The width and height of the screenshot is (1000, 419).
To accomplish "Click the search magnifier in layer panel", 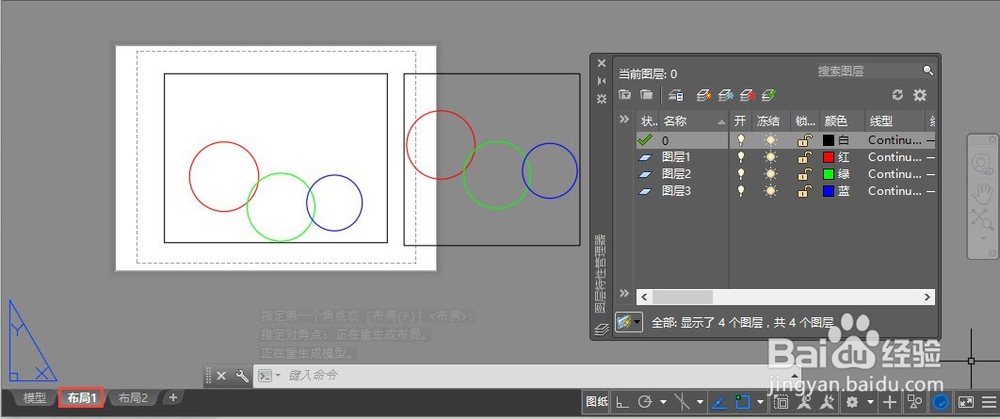I will [x=928, y=71].
